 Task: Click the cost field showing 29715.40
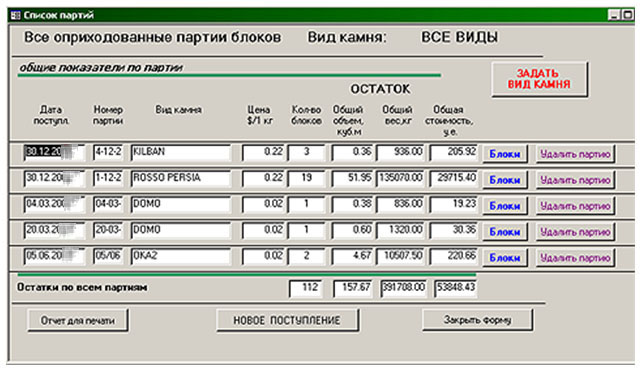453,178
